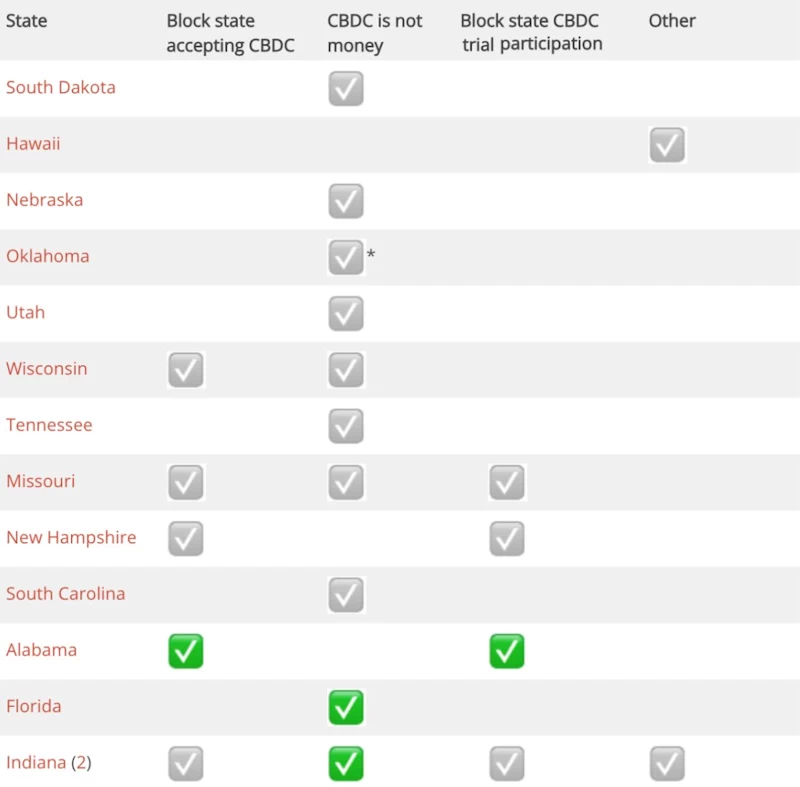The width and height of the screenshot is (800, 787).
Task: Click Alabama's green Block state accepting CBDC checkmark
Action: coord(186,651)
